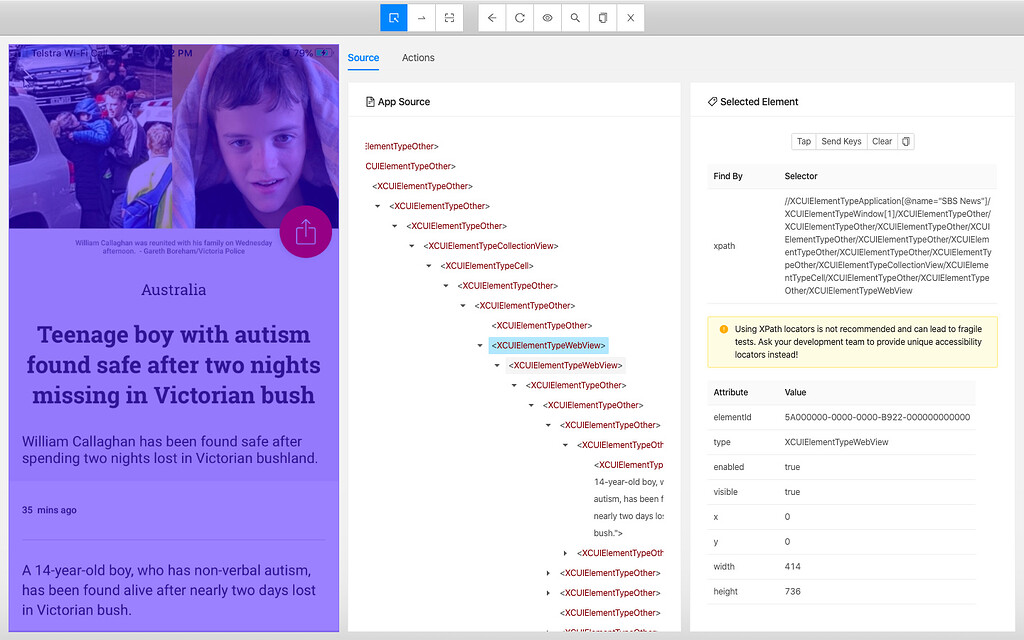Click the Clear button

coord(881,141)
